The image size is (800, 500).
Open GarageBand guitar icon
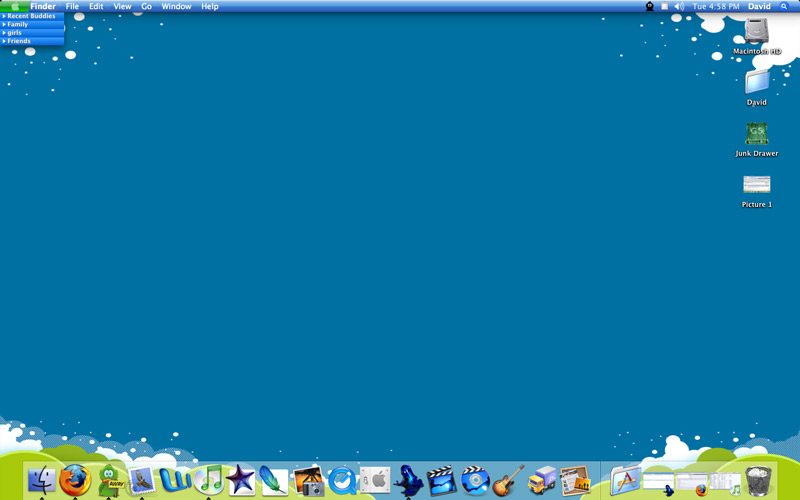coord(508,480)
